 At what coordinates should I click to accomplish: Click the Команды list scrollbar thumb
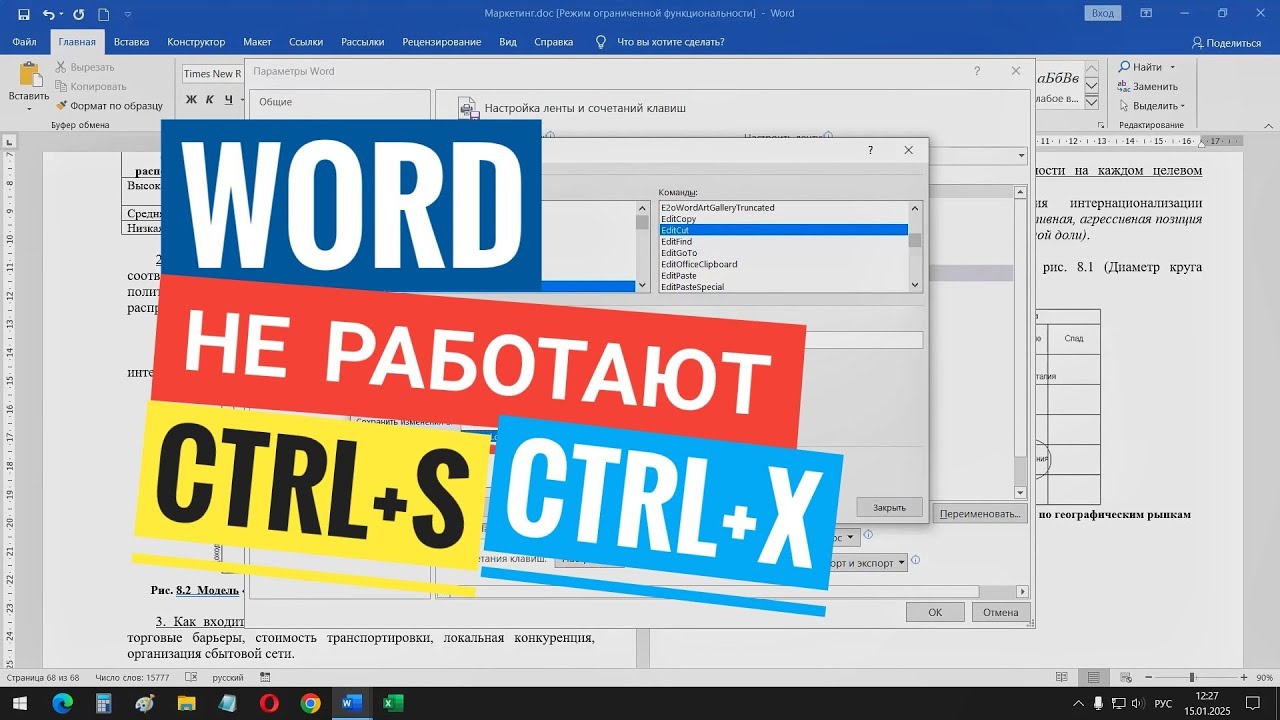[915, 239]
